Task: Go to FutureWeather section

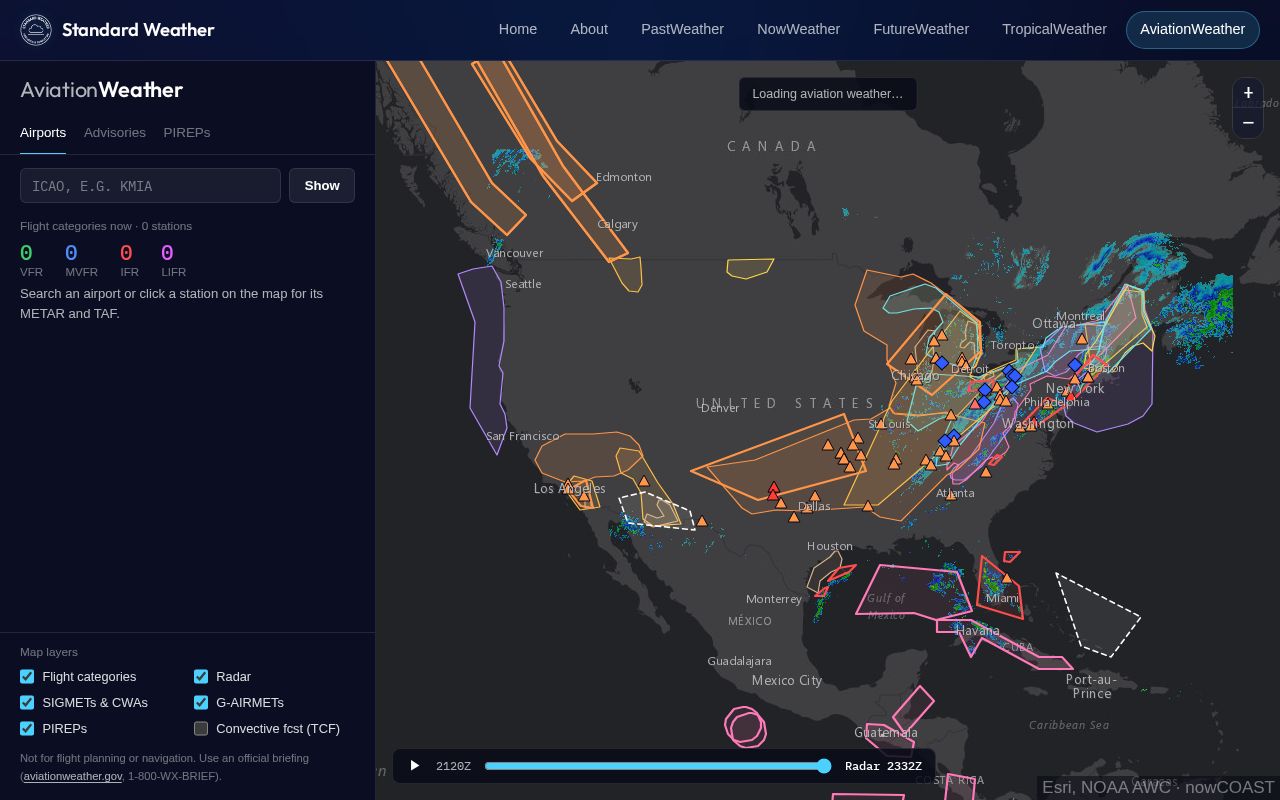Action: (x=921, y=29)
